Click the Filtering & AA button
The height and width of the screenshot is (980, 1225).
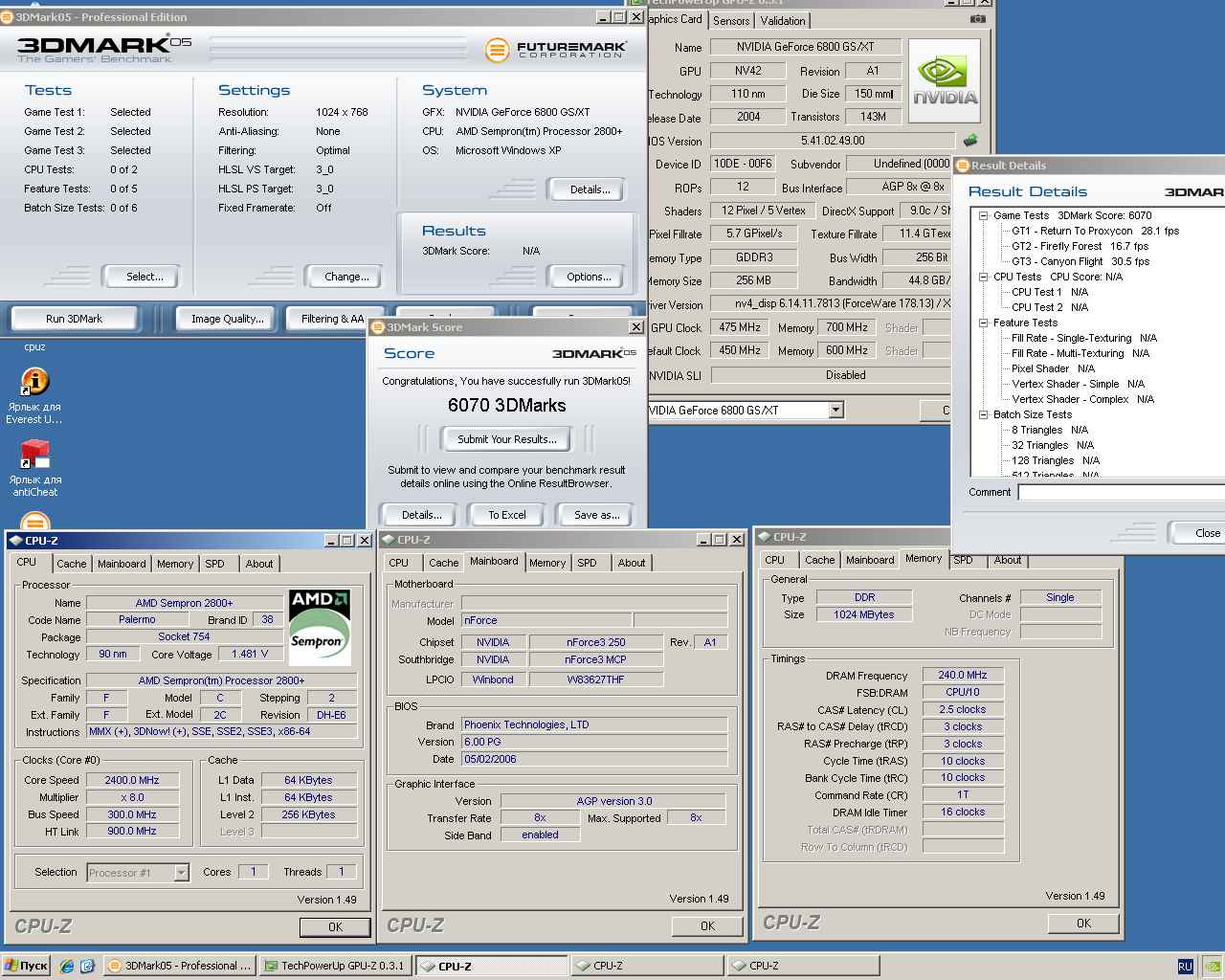click(x=332, y=319)
